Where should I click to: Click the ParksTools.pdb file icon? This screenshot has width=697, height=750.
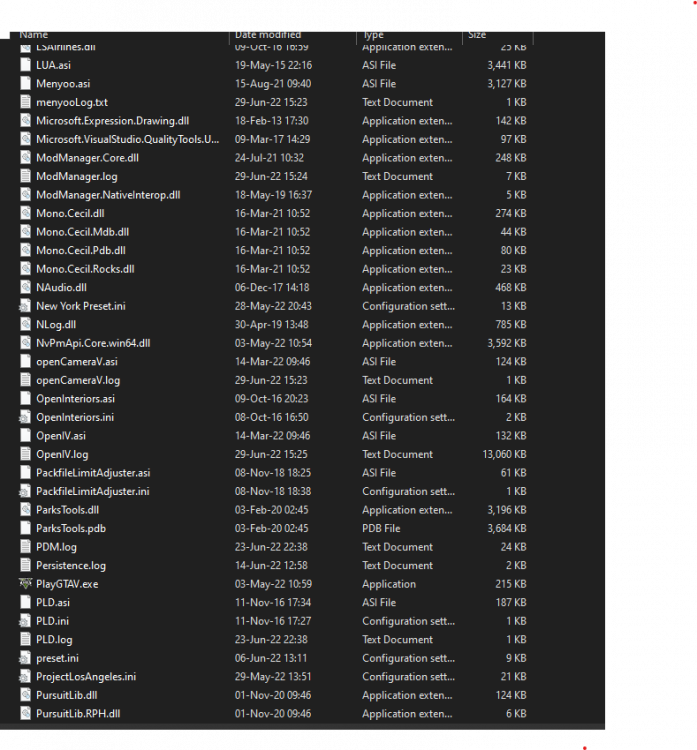pyautogui.click(x=25, y=529)
